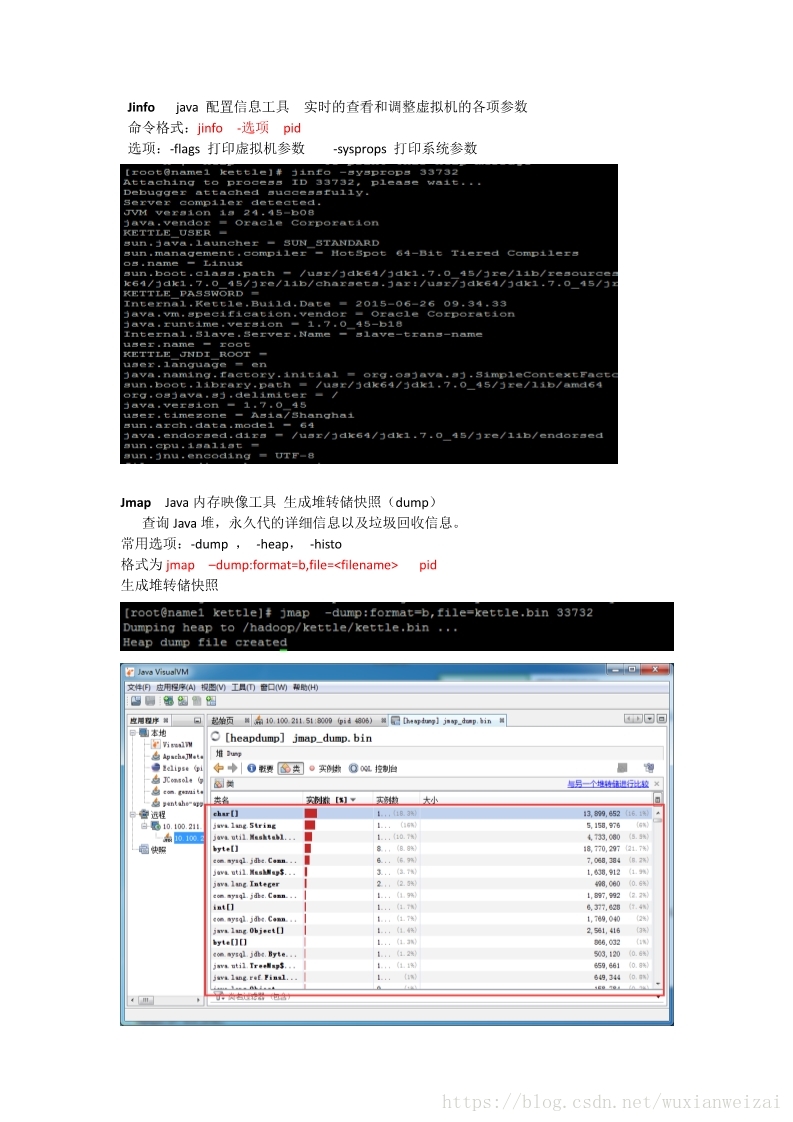Close the 起始页 tab
This screenshot has height=1122, width=793.
(x=247, y=721)
